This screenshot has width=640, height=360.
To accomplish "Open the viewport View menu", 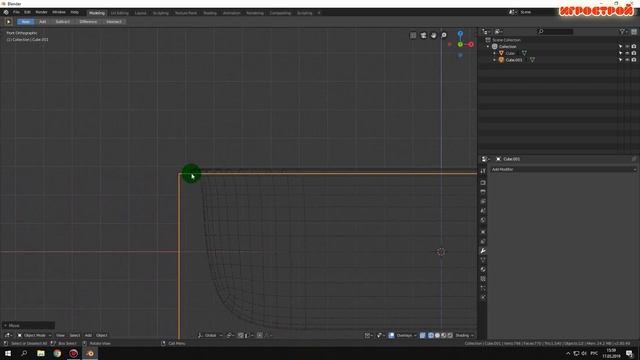I will pyautogui.click(x=60, y=335).
